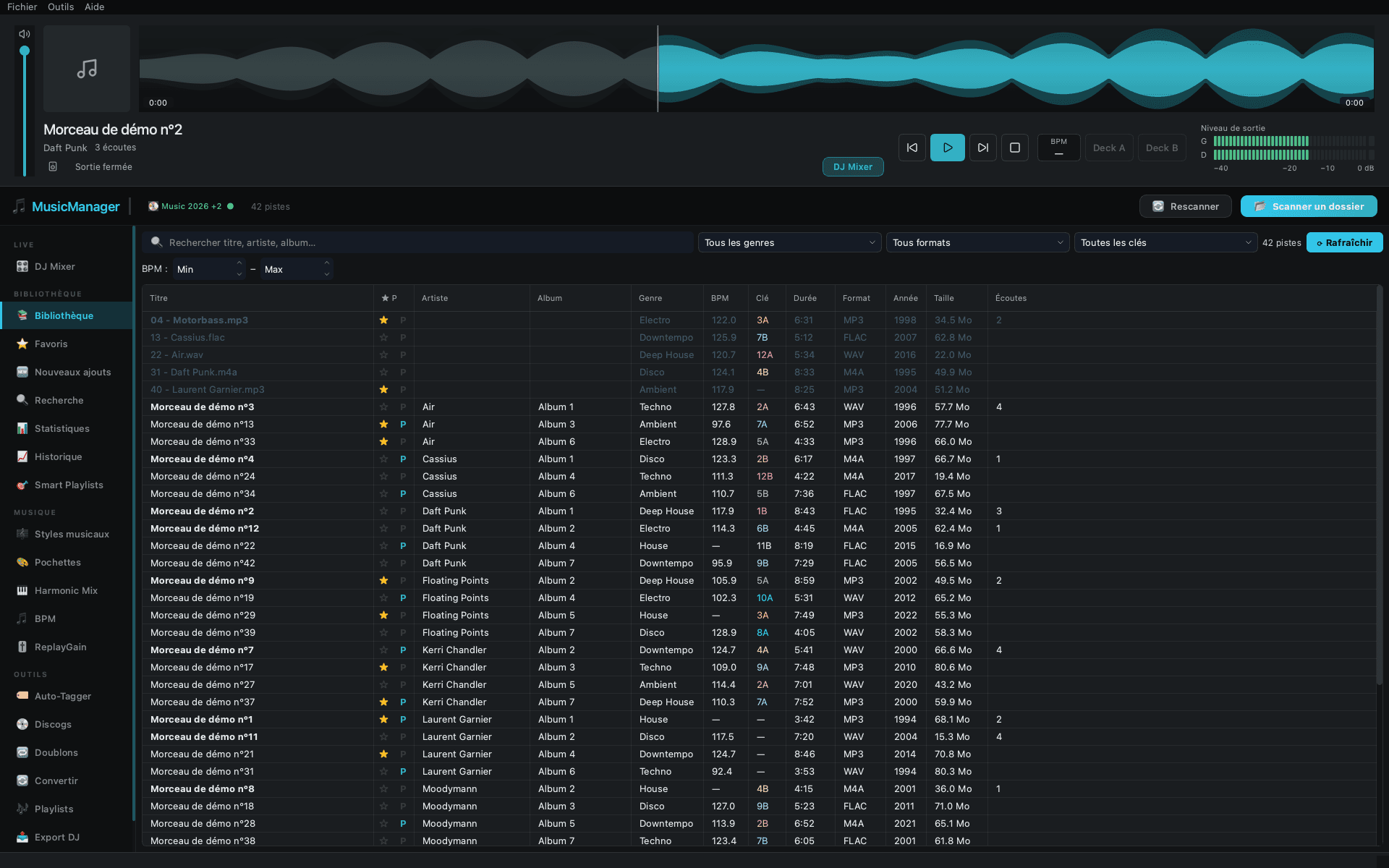Start playback with the play button
This screenshot has width=1389, height=868.
[x=947, y=148]
